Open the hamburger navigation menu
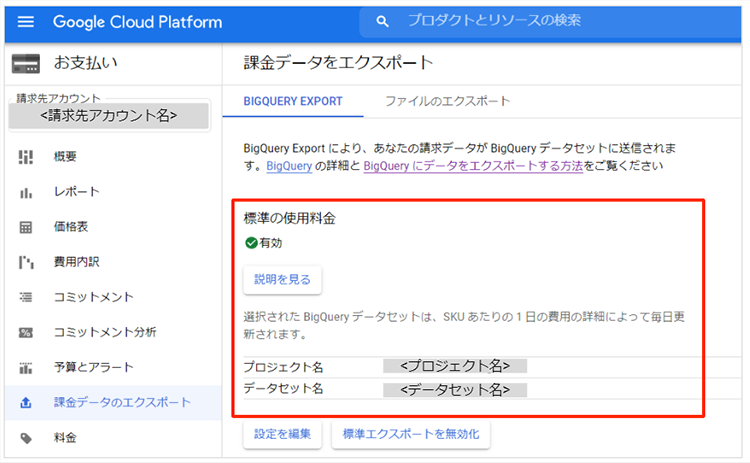Viewport: 750px width, 463px height. tap(26, 22)
